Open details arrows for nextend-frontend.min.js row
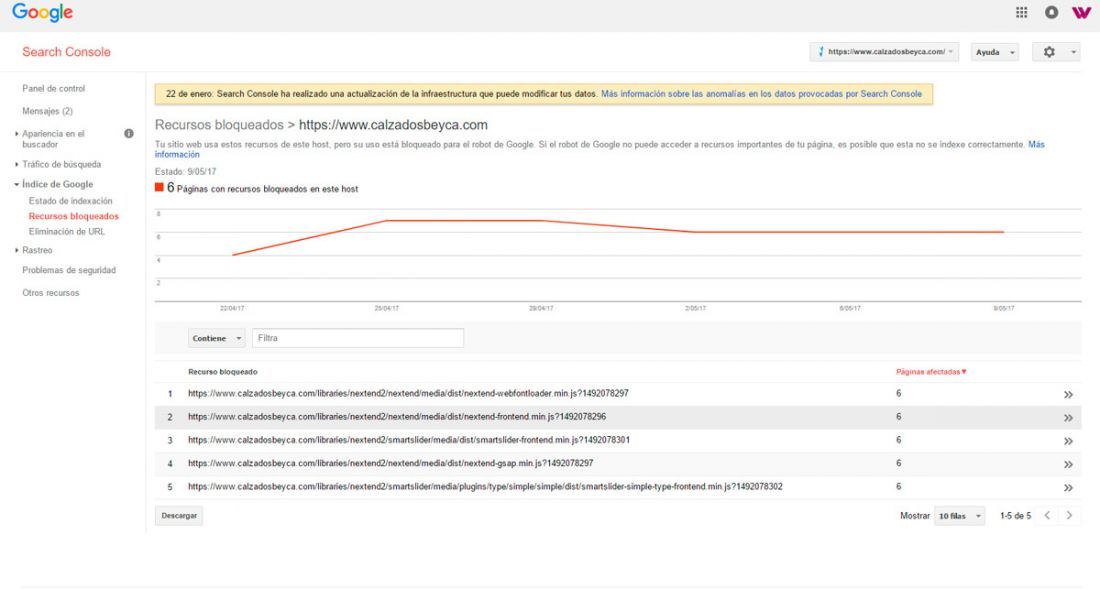 [1068, 418]
